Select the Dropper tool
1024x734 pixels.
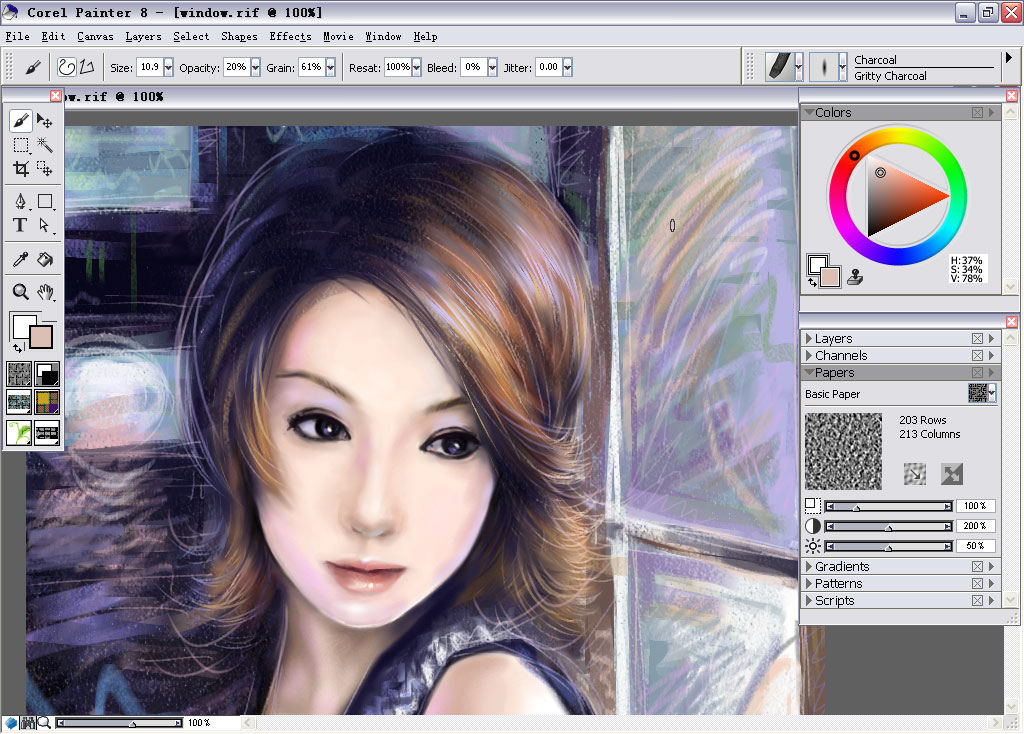pos(20,259)
